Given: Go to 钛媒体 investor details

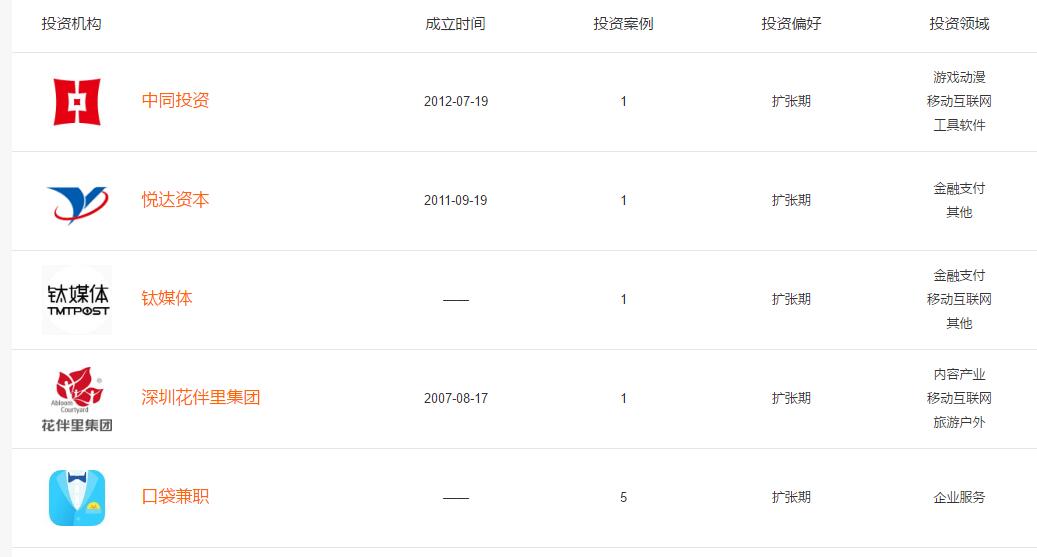Looking at the screenshot, I should (167, 298).
